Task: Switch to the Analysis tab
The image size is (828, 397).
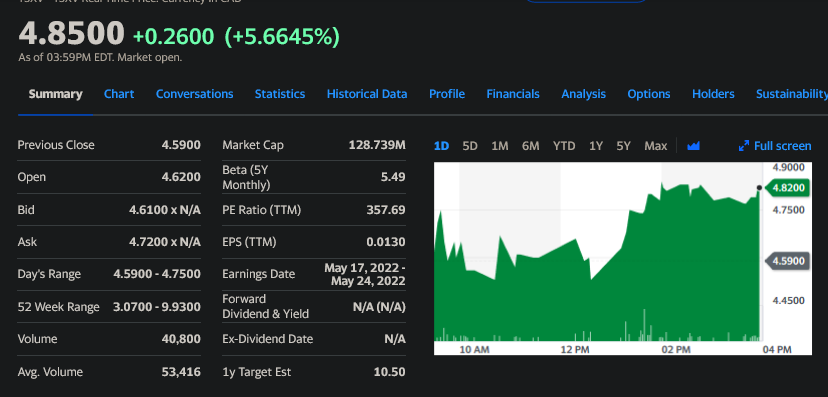Action: [x=584, y=94]
